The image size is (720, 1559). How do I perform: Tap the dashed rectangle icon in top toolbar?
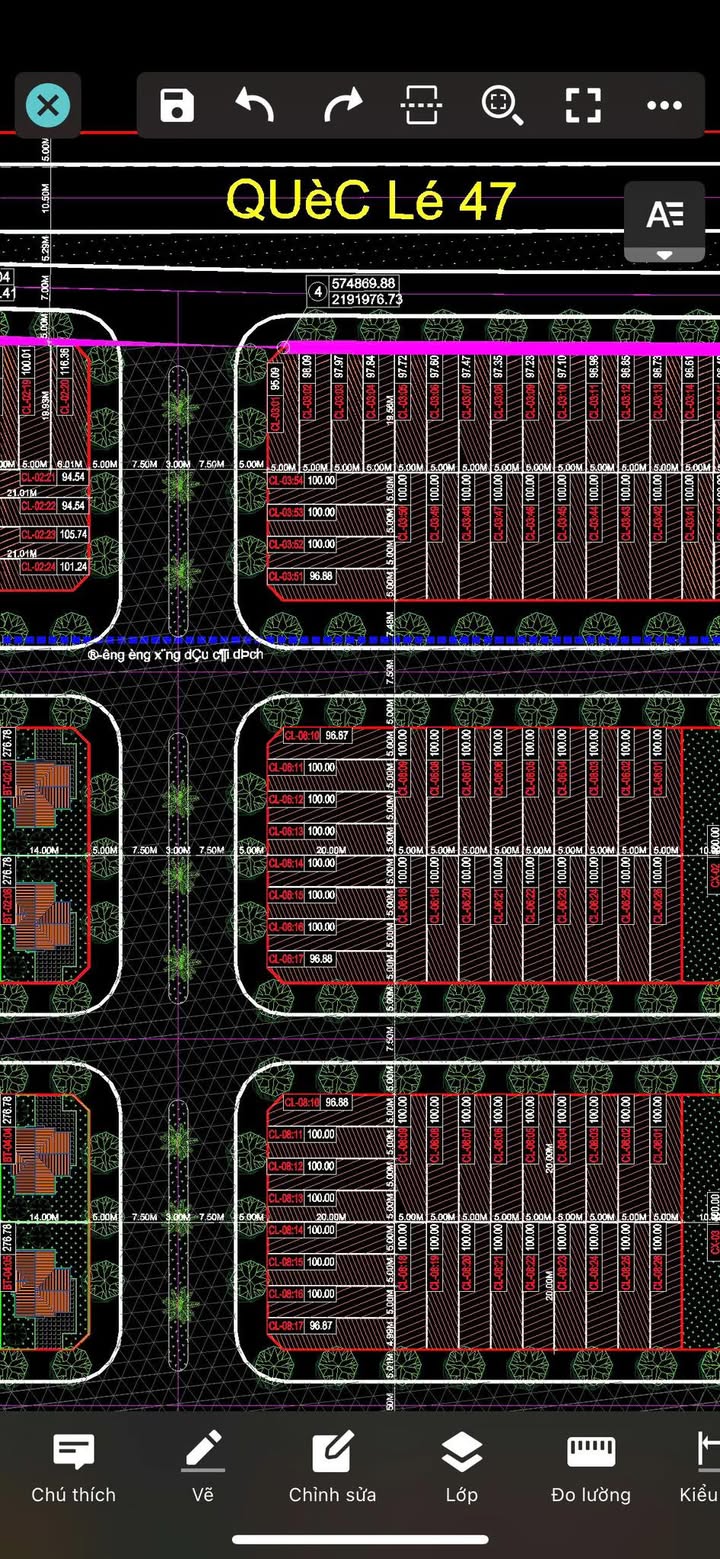tap(421, 105)
